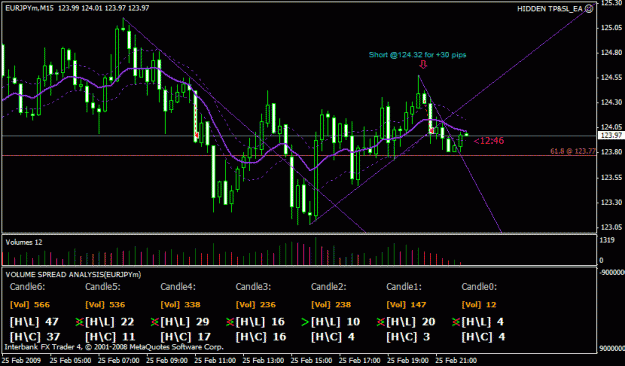625x366 pixels.
Task: Click the Interbank FX Trader 4 copyright text
Action: click(114, 347)
